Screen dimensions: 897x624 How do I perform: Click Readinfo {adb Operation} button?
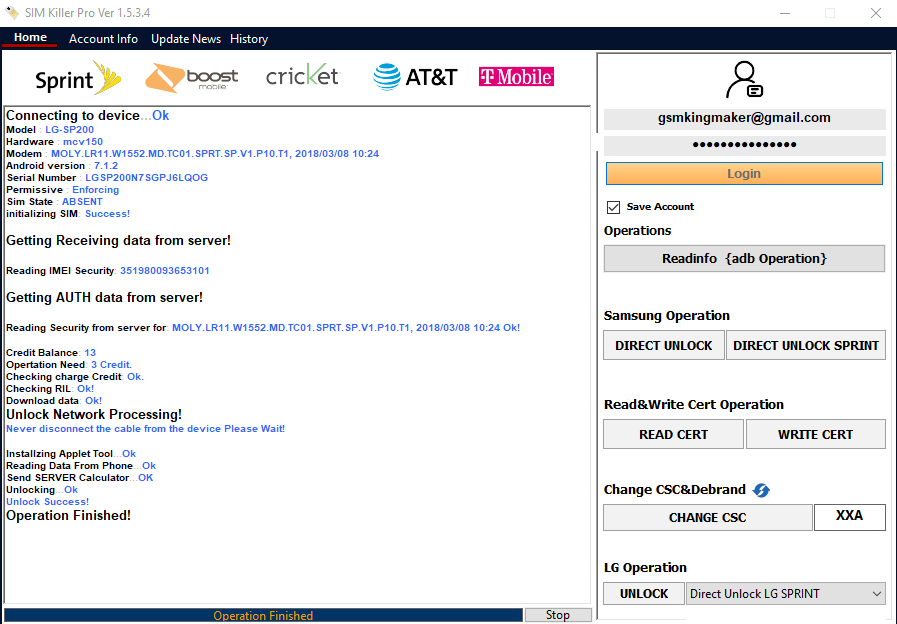click(744, 259)
